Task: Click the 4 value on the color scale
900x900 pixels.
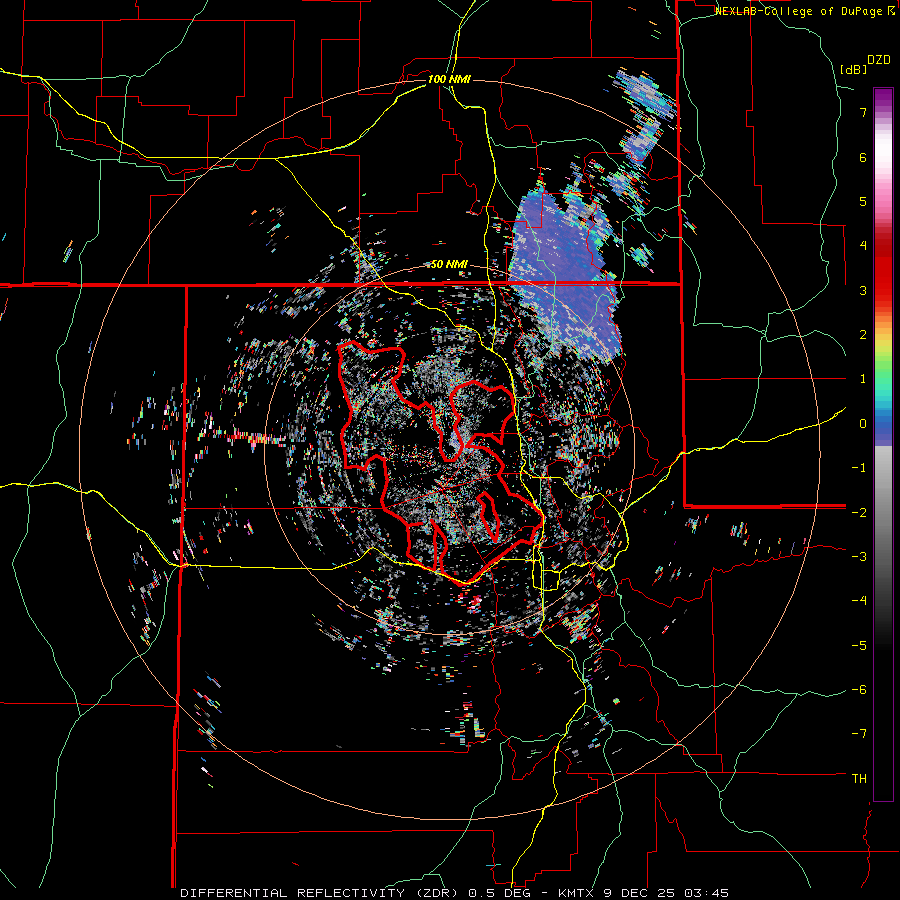Action: 863,246
